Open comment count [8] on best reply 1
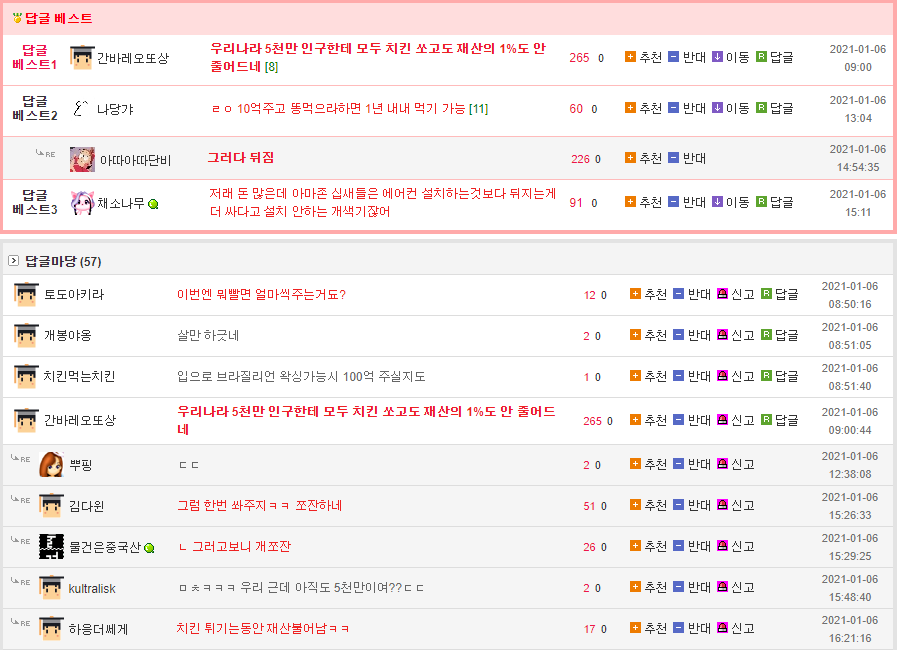Viewport: 898px width, 650px height. (x=272, y=67)
